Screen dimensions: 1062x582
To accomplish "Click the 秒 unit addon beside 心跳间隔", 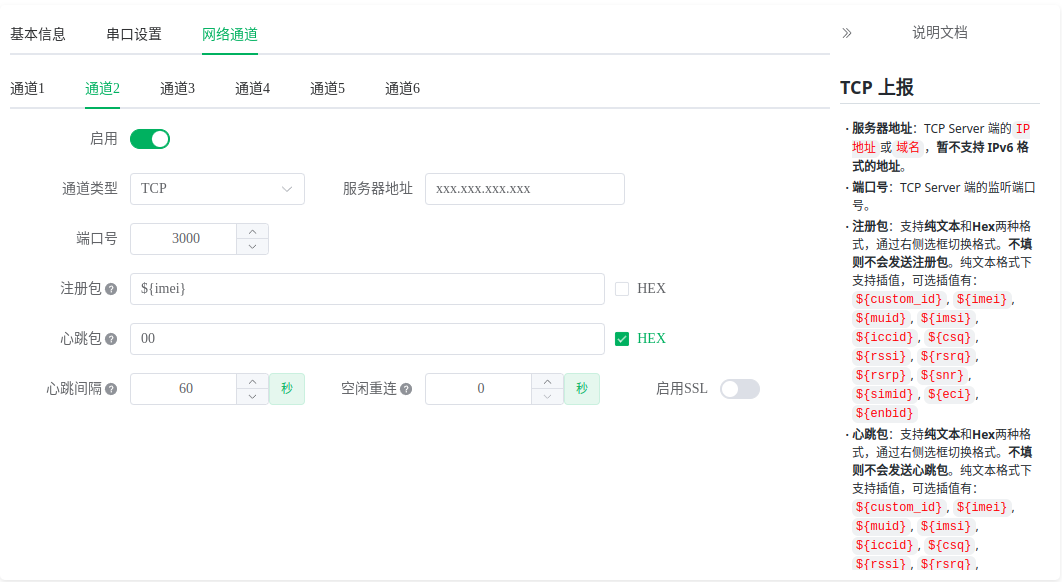I will click(x=287, y=389).
